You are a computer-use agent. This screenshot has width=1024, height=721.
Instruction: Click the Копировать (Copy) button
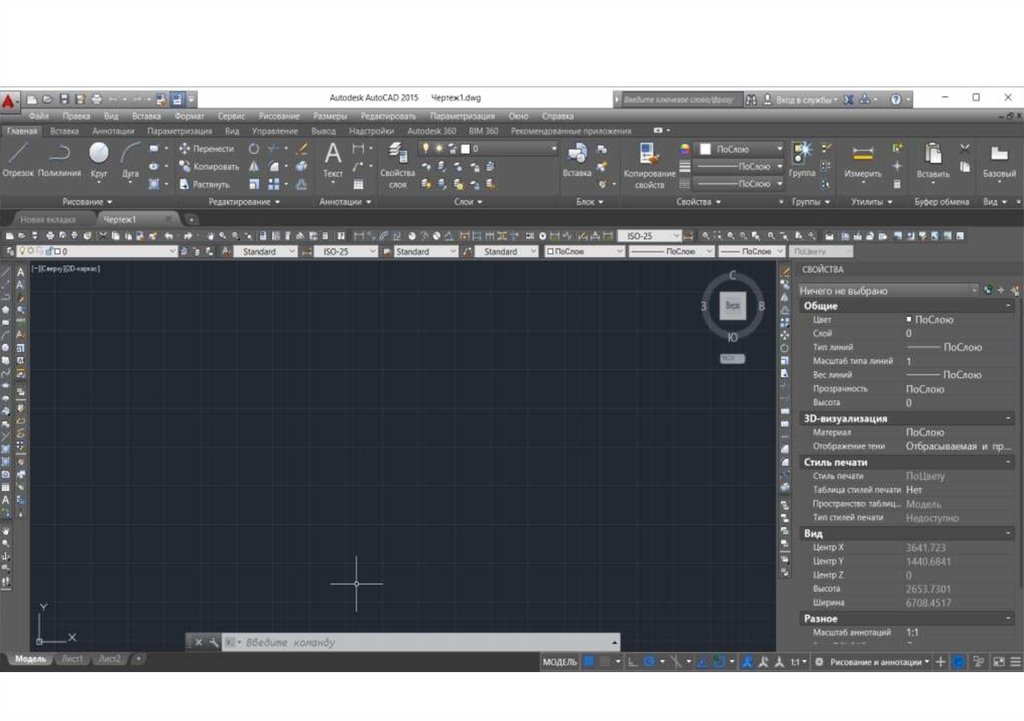[208, 166]
